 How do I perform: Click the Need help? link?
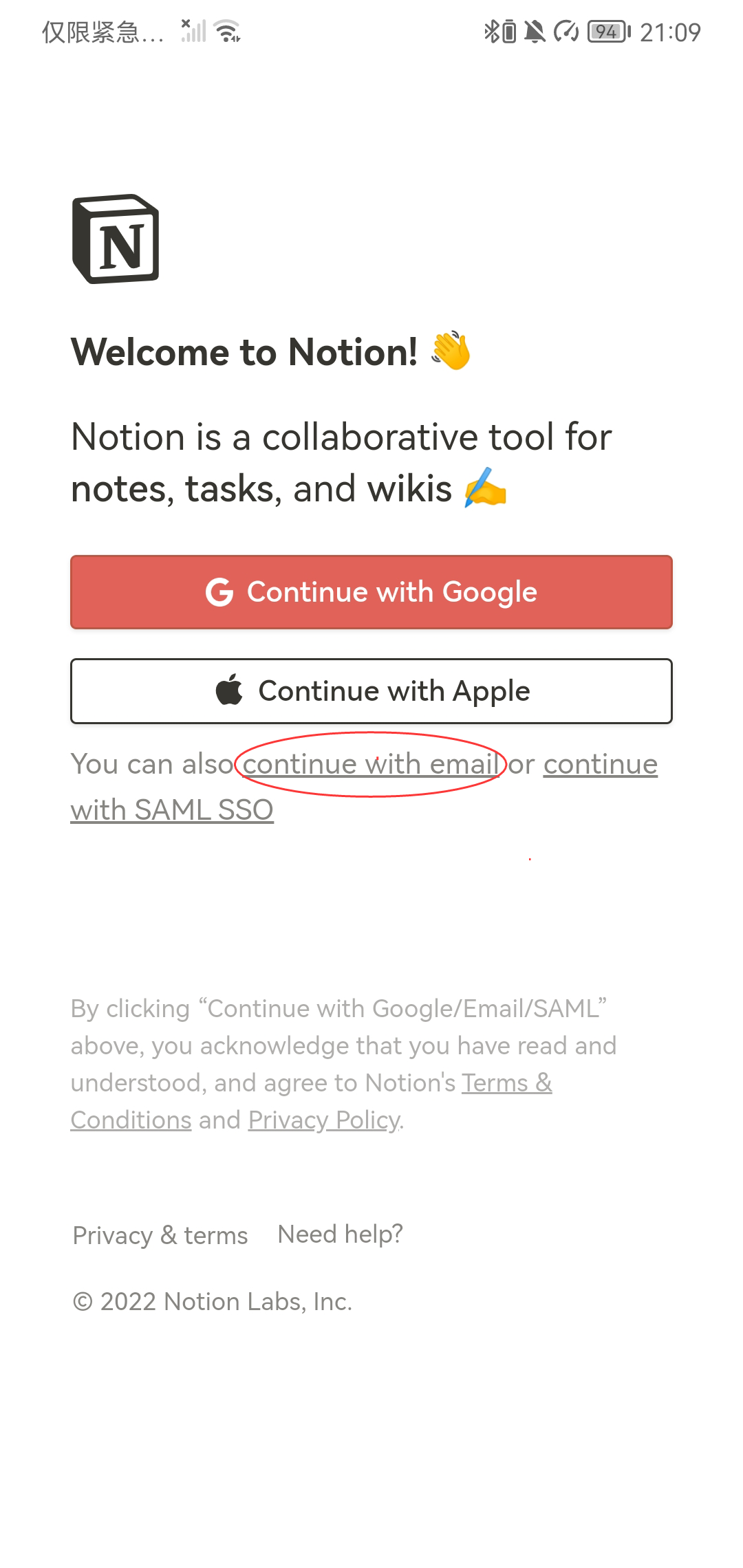tap(340, 1233)
